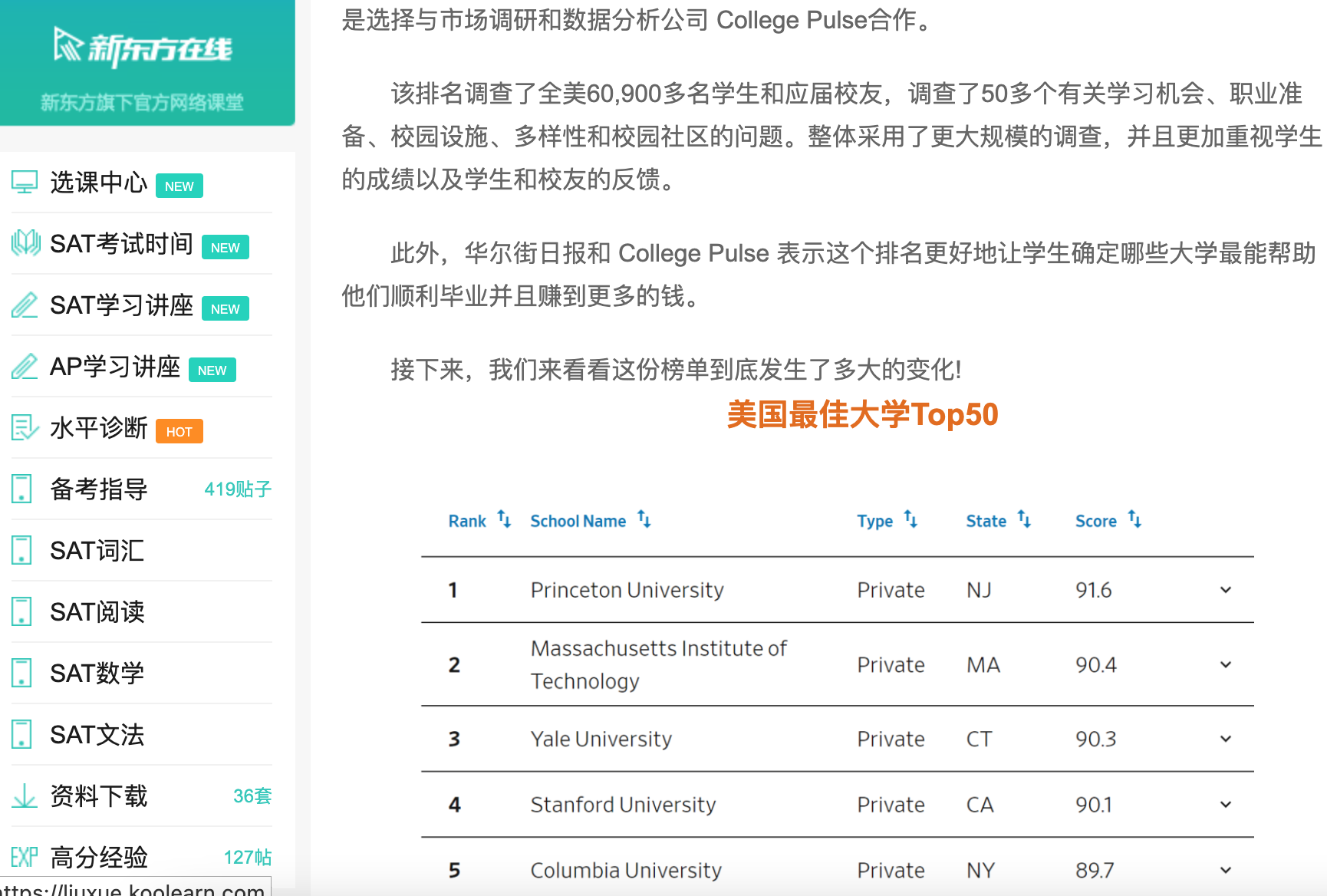
Task: Select Princeton University name cell
Action: 627,590
